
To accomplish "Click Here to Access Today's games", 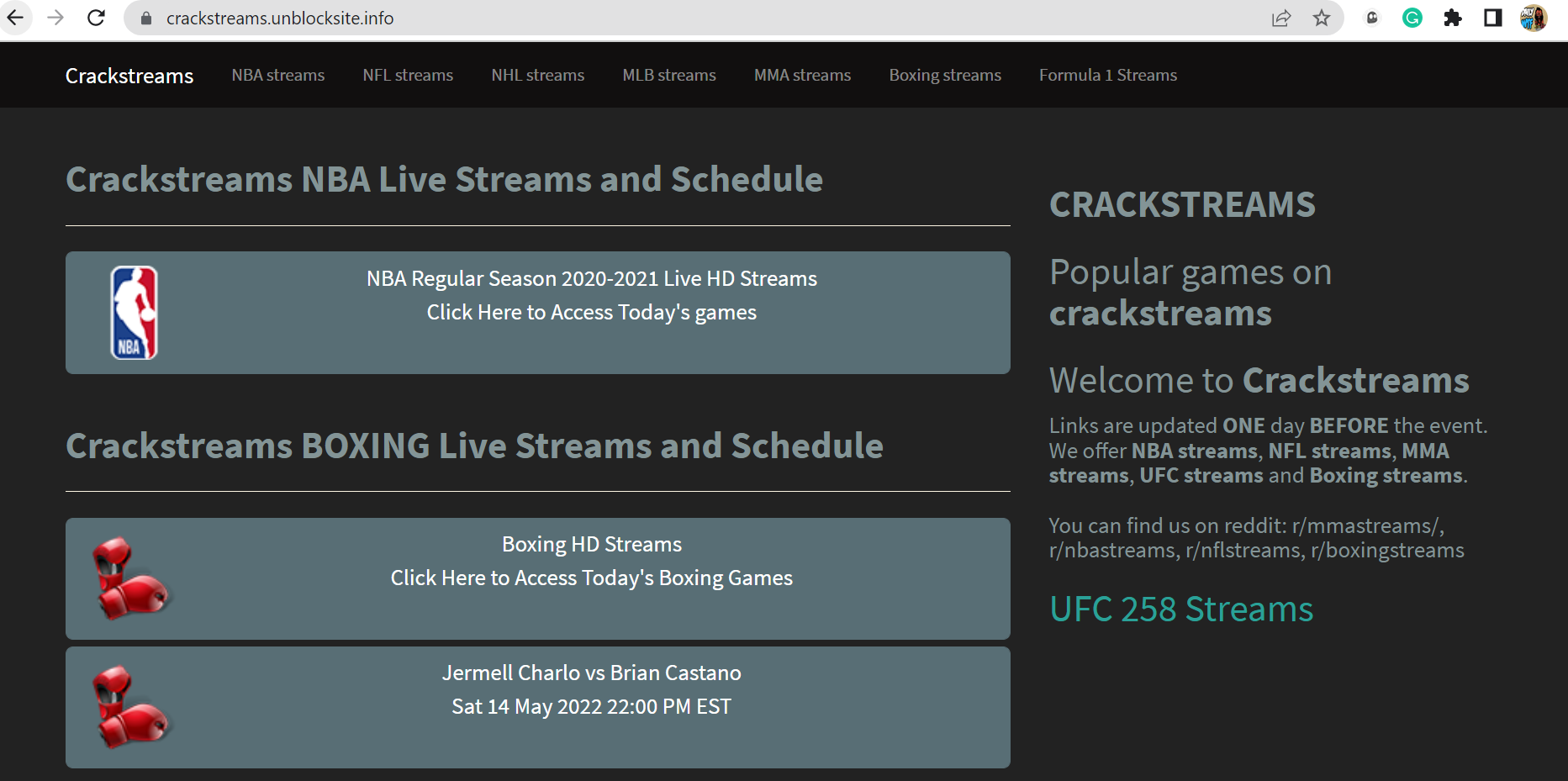I will (x=591, y=312).
